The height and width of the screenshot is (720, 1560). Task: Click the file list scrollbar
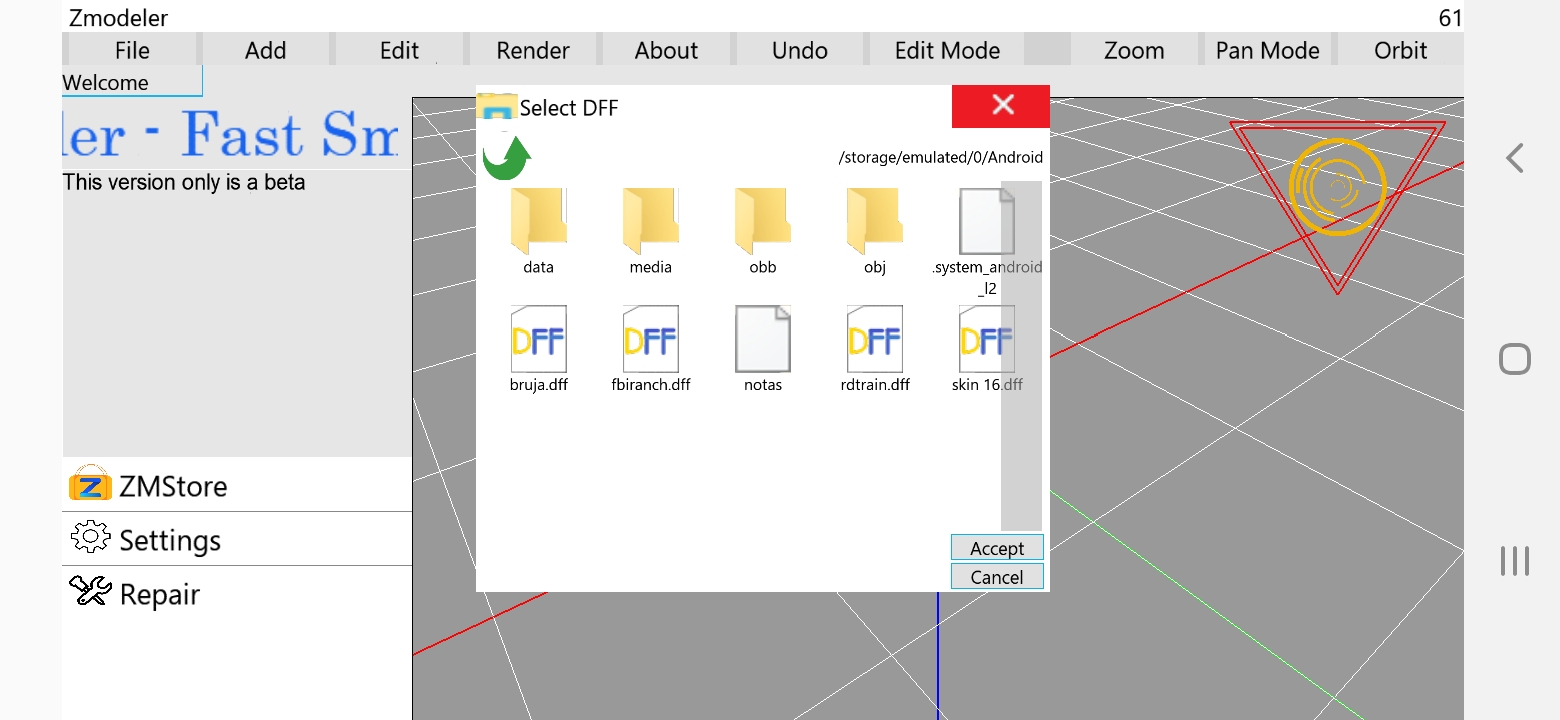1021,355
